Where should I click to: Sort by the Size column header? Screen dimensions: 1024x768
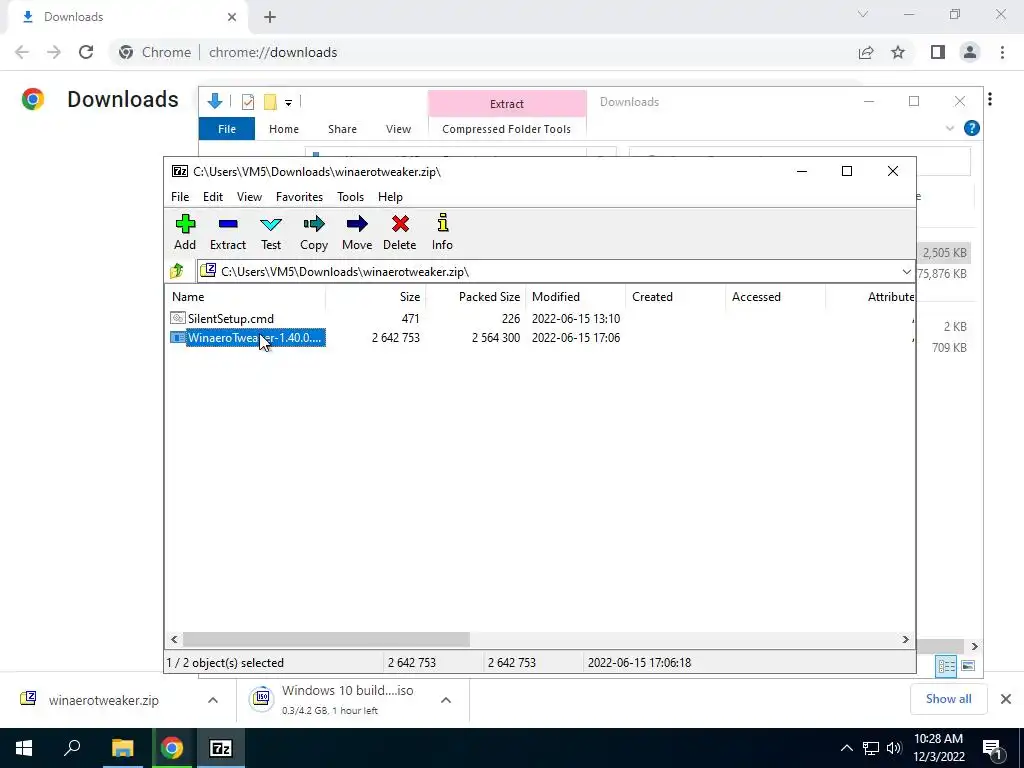pos(376,296)
